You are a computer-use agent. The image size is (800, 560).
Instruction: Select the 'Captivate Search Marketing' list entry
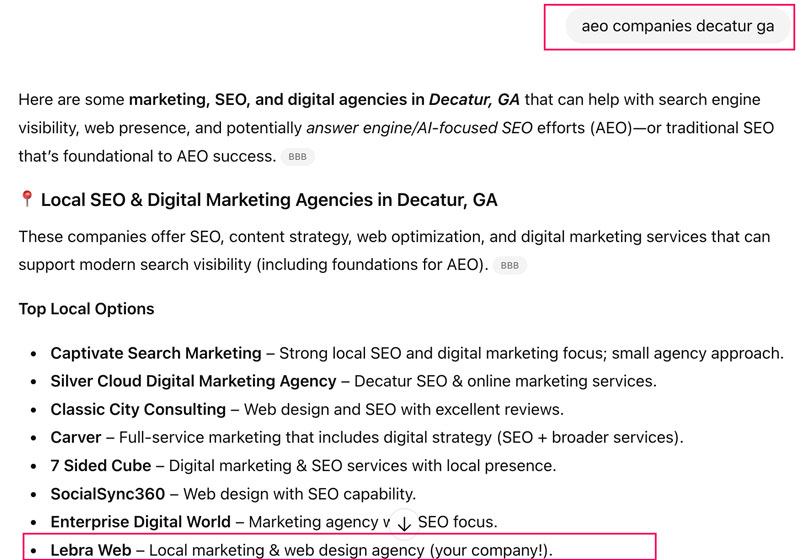(x=156, y=353)
